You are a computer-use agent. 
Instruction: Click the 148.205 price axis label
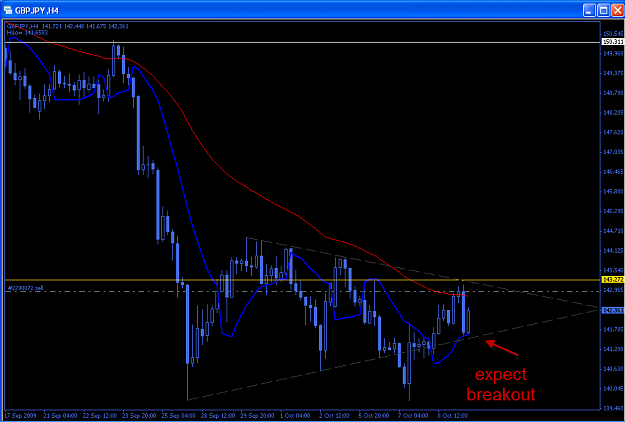tap(613, 112)
